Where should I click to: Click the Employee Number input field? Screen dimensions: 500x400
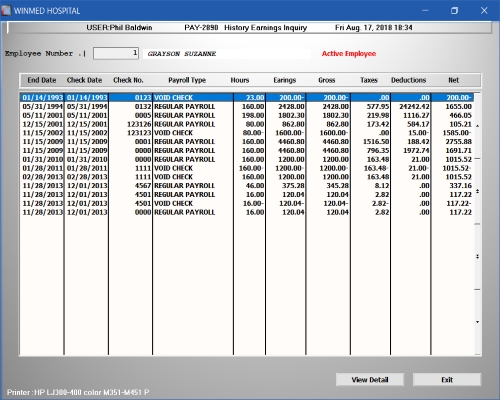(x=116, y=53)
